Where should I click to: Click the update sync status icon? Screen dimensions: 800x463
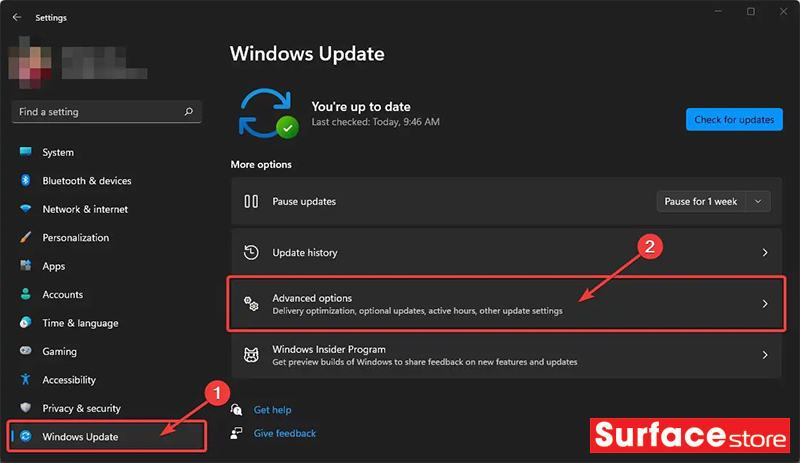[268, 113]
